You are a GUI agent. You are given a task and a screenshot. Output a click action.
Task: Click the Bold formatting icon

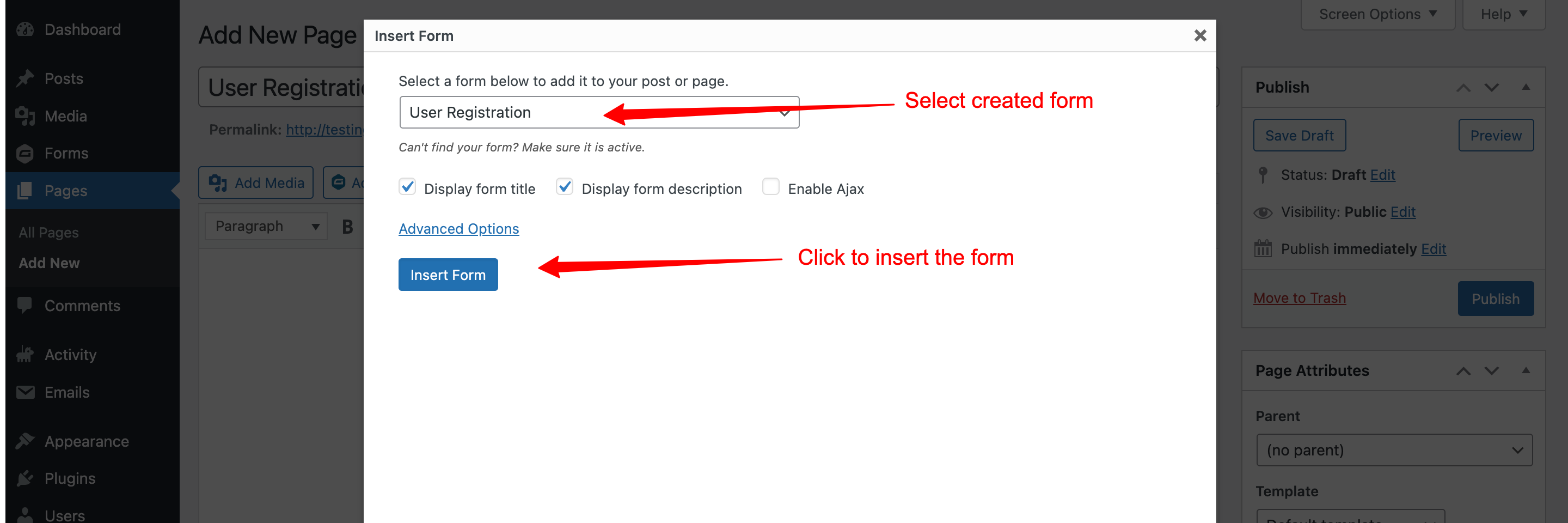[347, 227]
